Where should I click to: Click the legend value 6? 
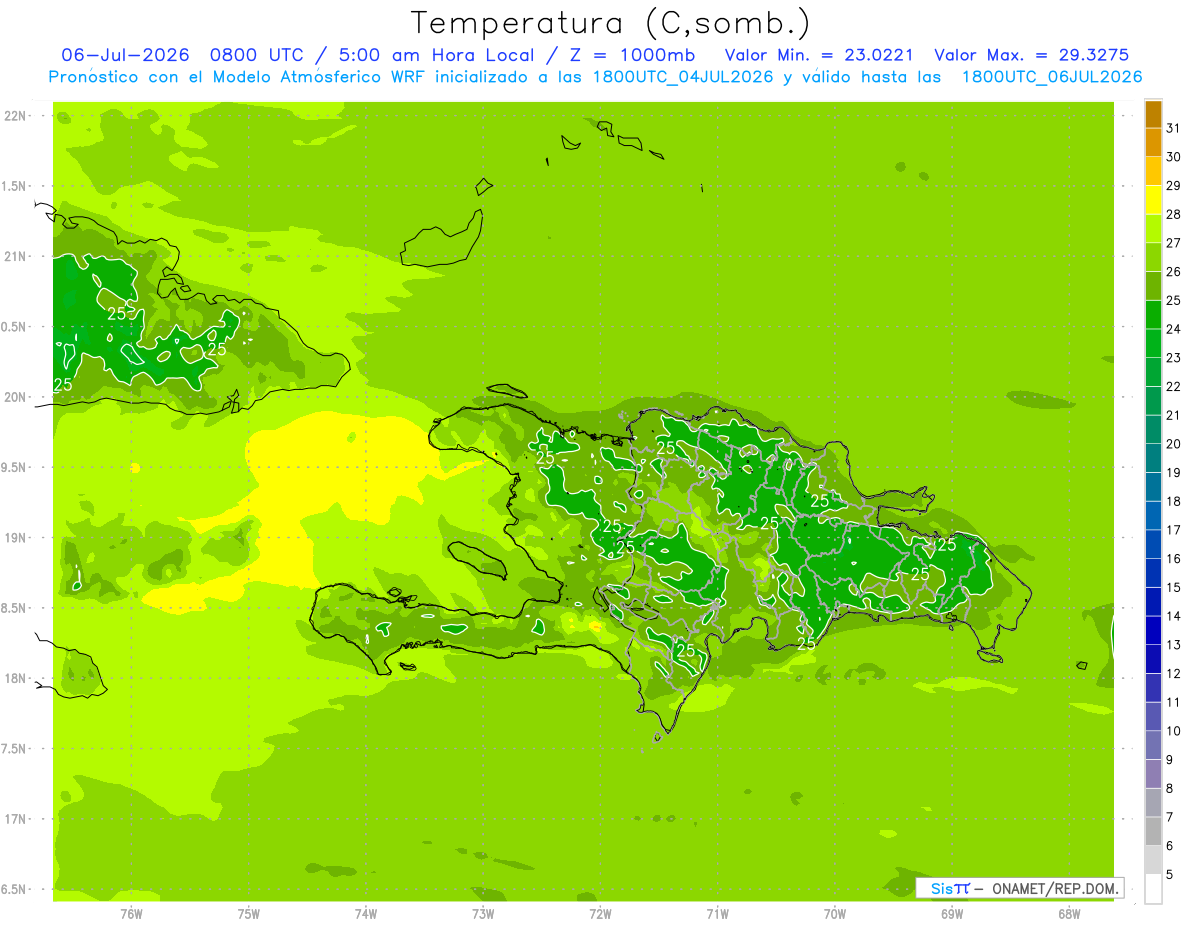1169,846
